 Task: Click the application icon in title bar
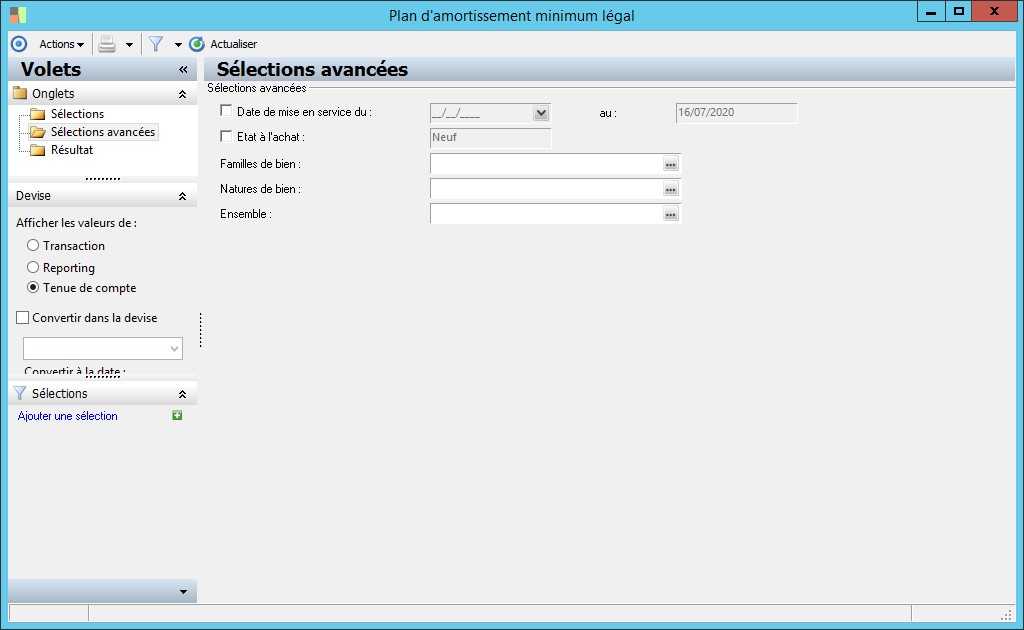pos(18,14)
